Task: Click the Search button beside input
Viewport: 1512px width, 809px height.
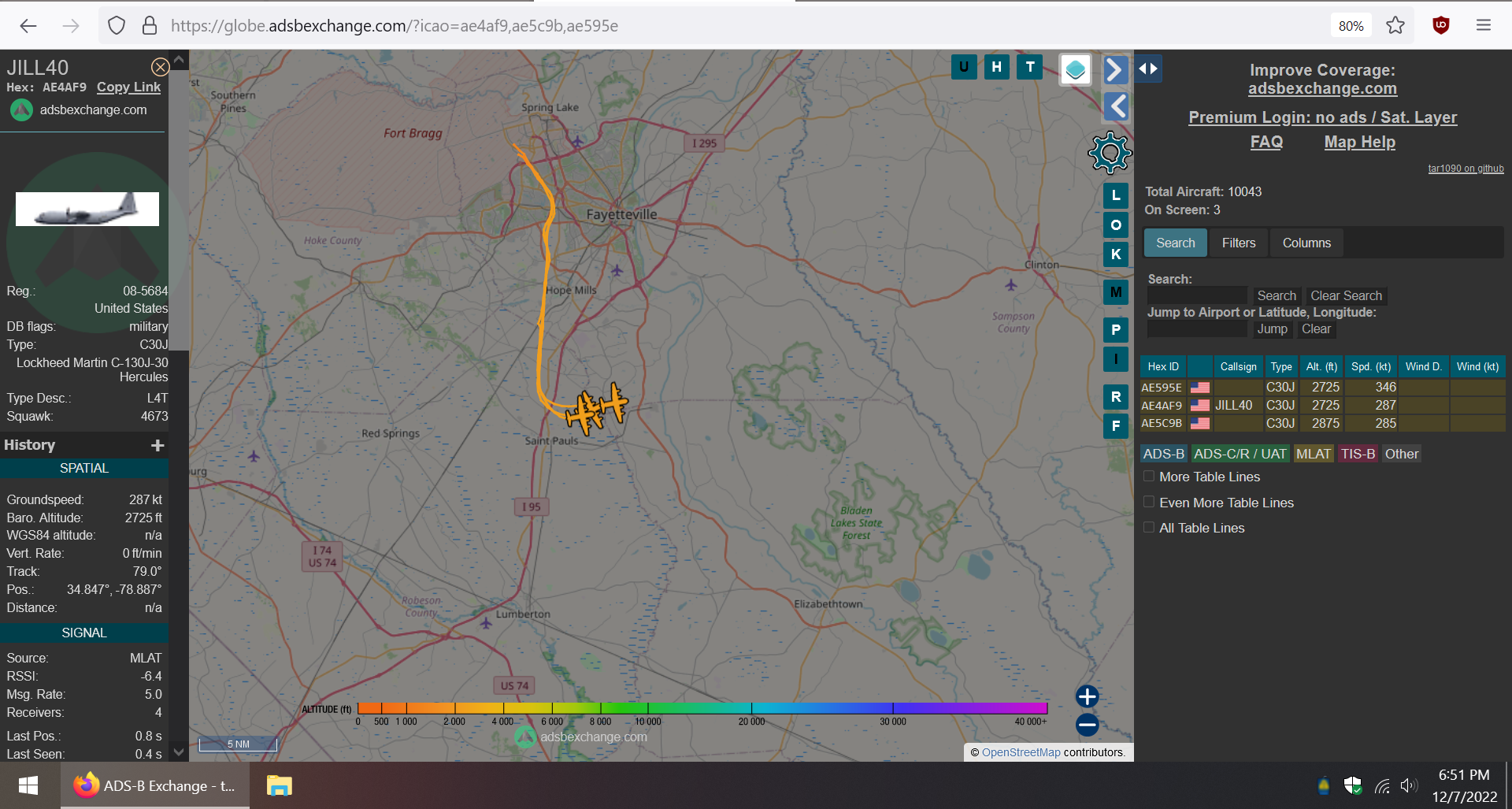Action: [1276, 296]
